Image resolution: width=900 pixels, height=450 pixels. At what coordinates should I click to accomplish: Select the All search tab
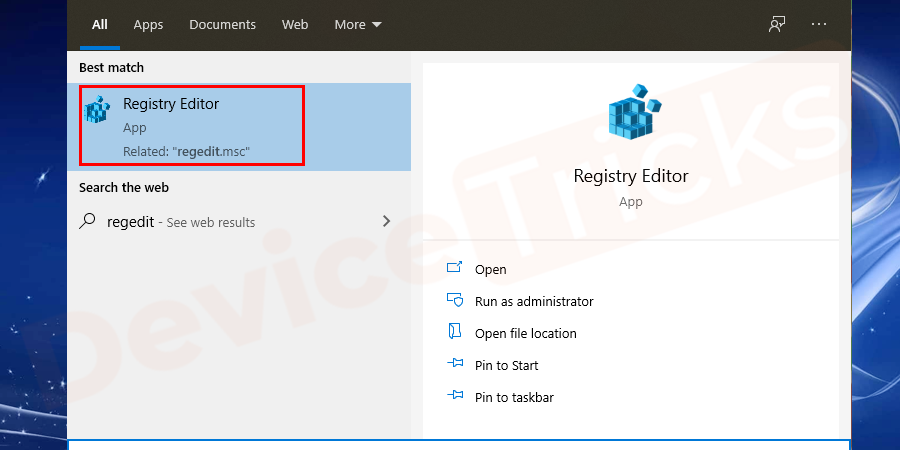[100, 25]
